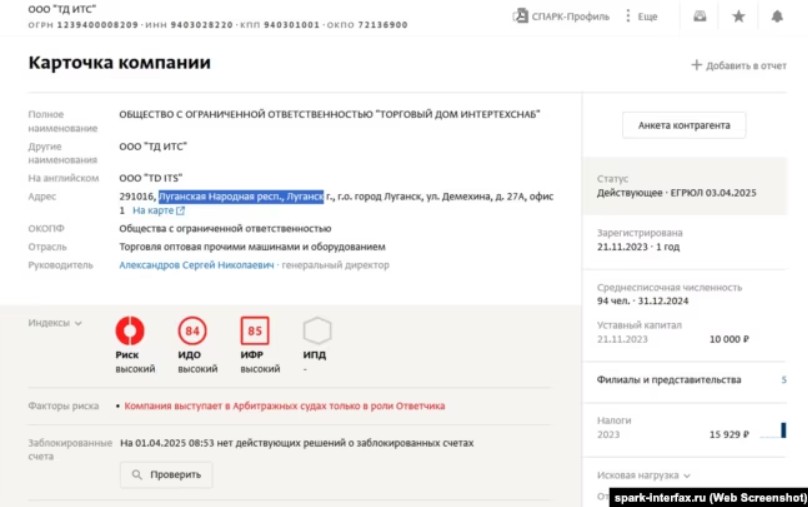This screenshot has width=808, height=507.
Task: Click the ИДО index circle showing 84
Action: point(192,331)
